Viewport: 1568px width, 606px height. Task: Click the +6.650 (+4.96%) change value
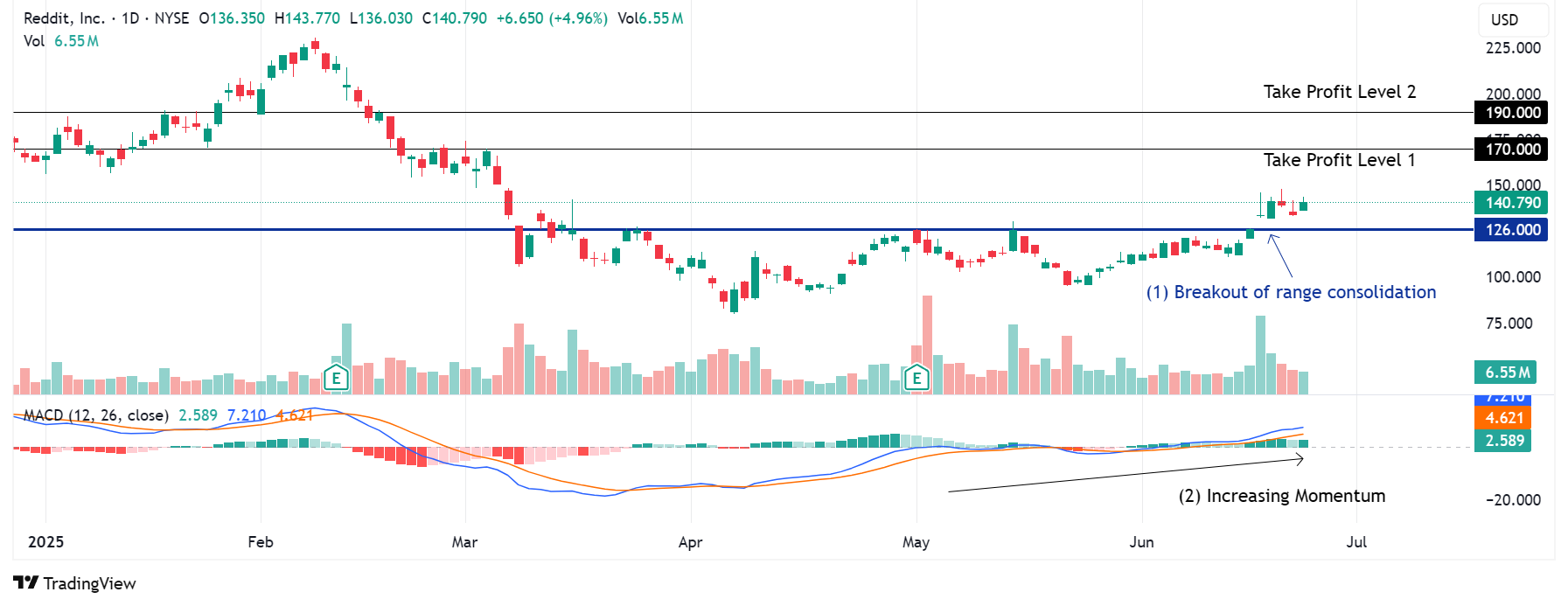(552, 18)
